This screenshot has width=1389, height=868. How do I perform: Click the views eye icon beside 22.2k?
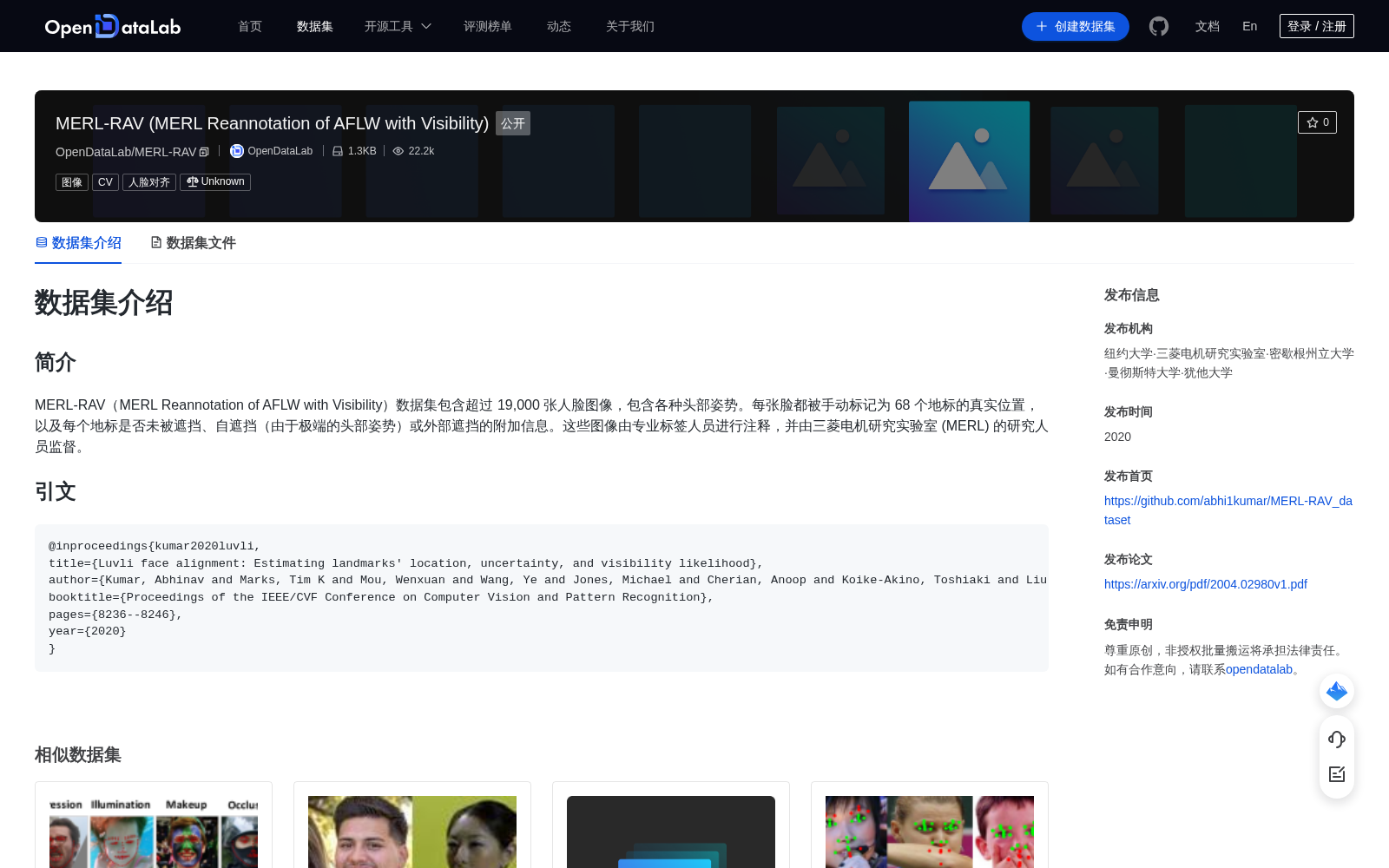tap(398, 151)
